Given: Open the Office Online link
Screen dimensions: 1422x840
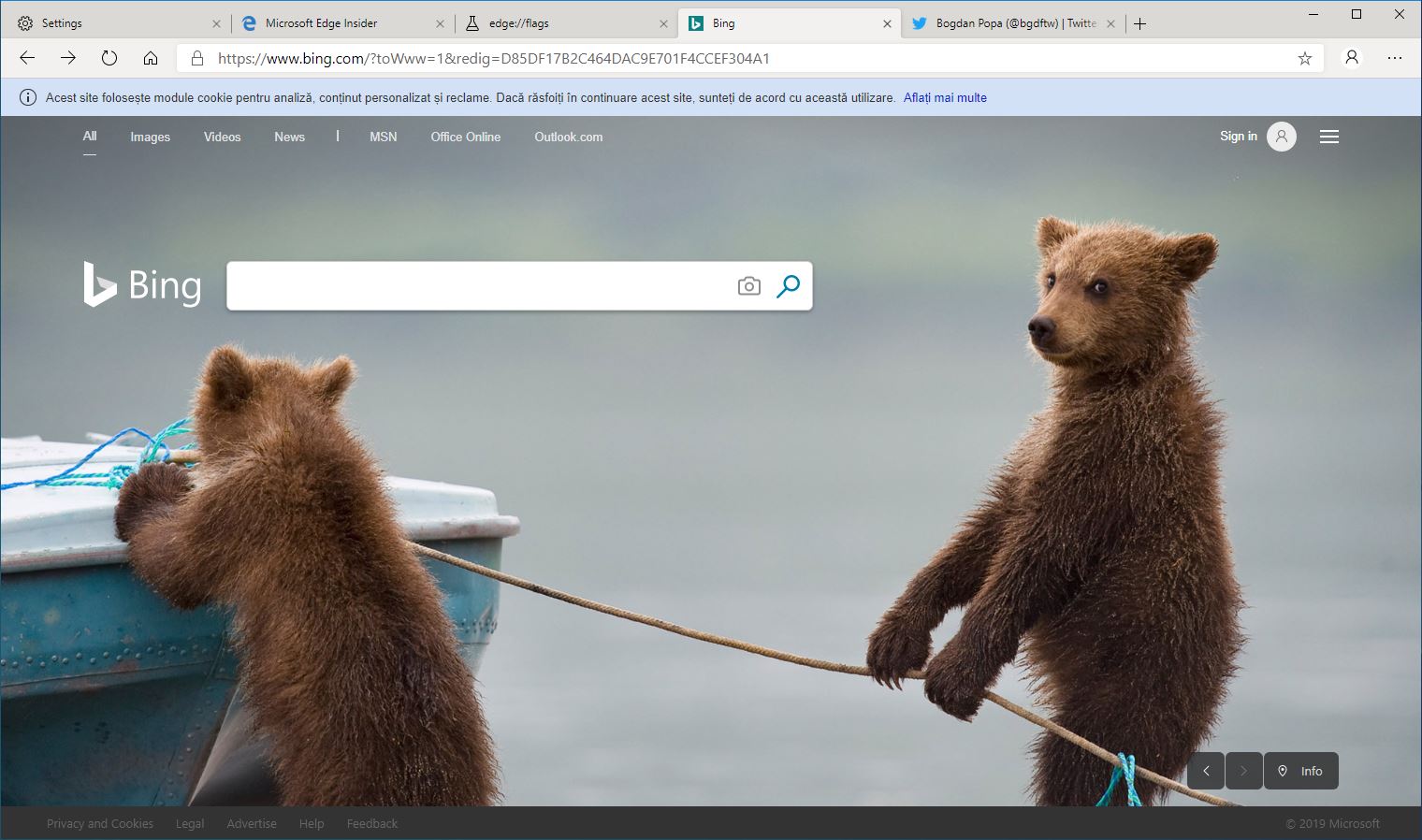Looking at the screenshot, I should coord(466,137).
